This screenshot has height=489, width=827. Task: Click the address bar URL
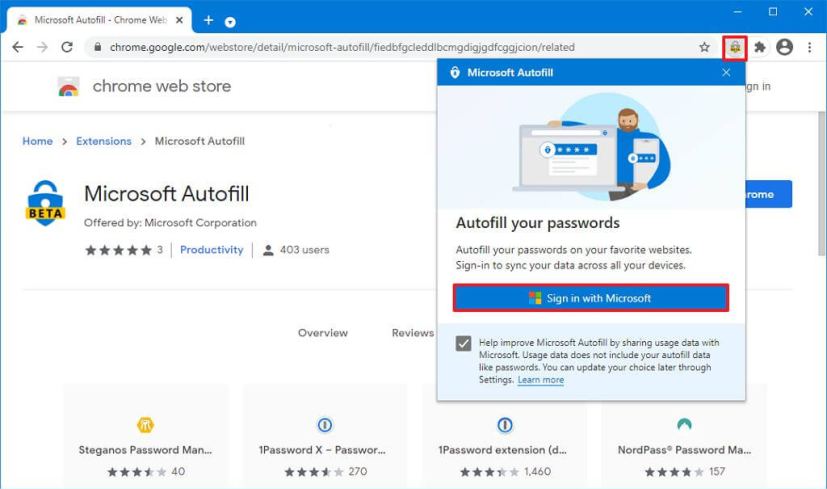342,47
